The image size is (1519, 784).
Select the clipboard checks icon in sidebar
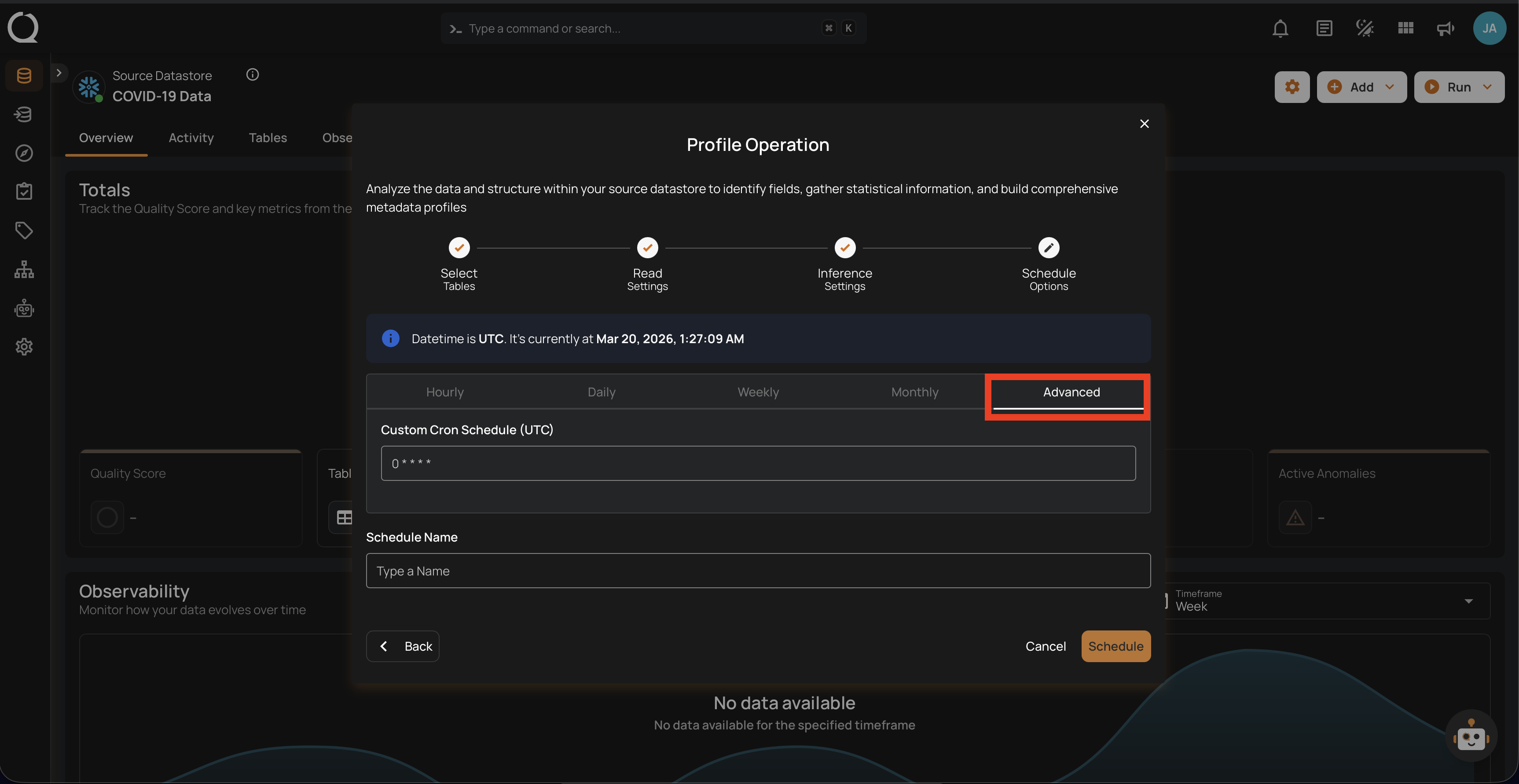click(x=24, y=191)
